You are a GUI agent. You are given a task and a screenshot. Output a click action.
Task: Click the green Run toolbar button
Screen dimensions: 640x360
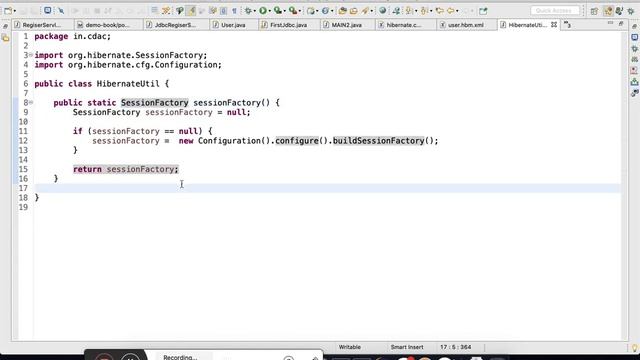[x=263, y=11]
